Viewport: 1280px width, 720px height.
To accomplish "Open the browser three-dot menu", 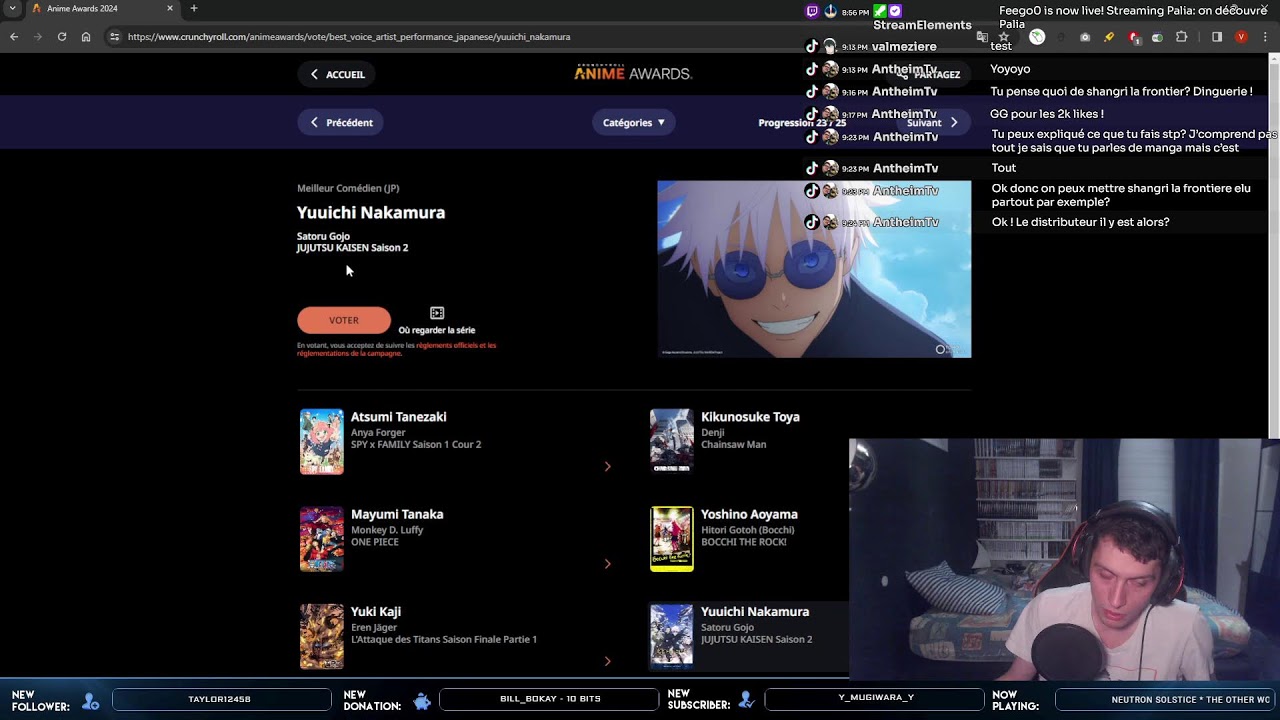I will (1265, 37).
